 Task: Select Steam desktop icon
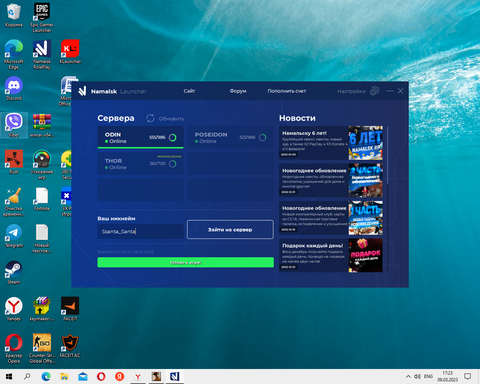coord(14,272)
